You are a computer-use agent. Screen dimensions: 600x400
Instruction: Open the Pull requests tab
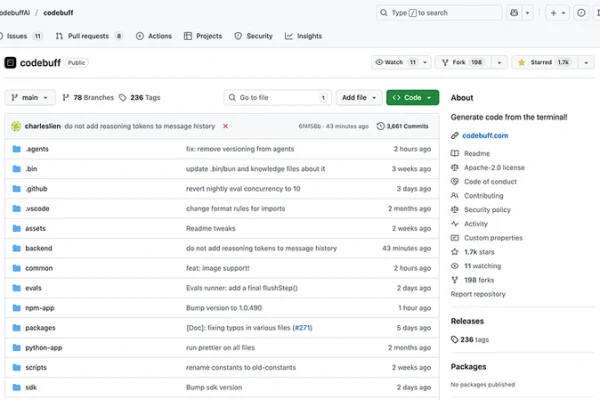tap(89, 36)
